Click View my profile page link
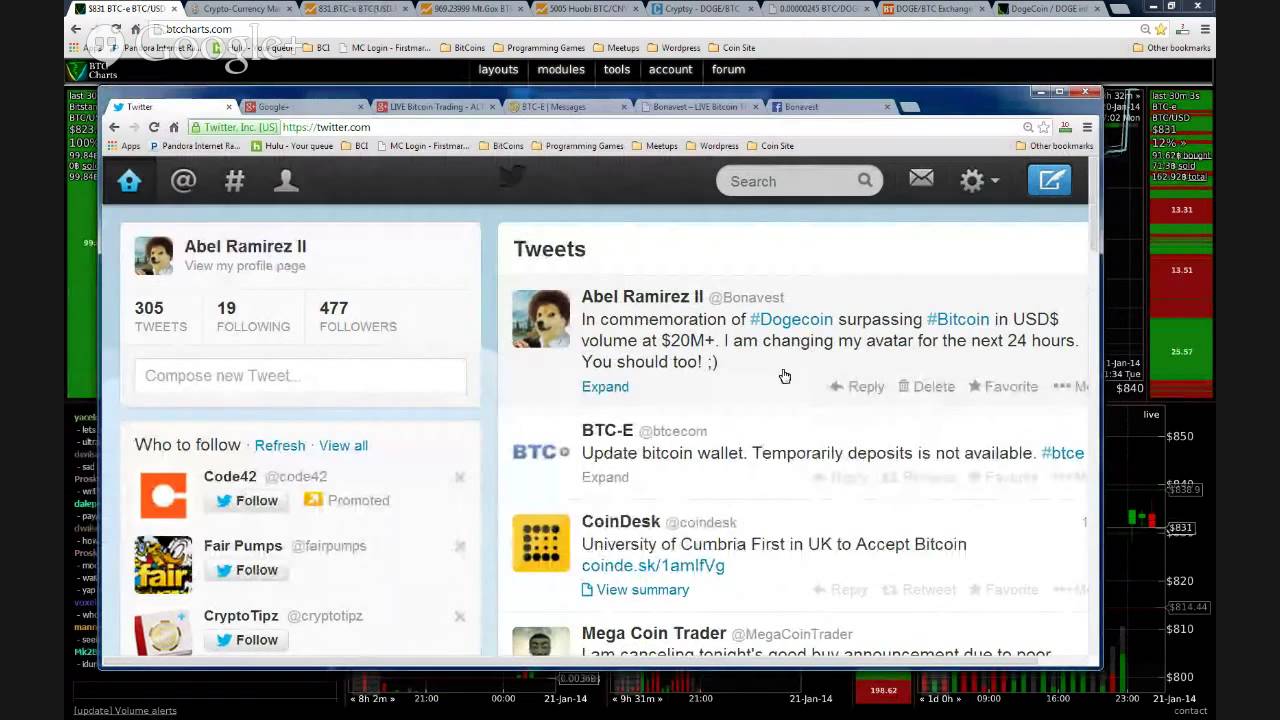Screen dimensions: 1280x720 (245, 266)
